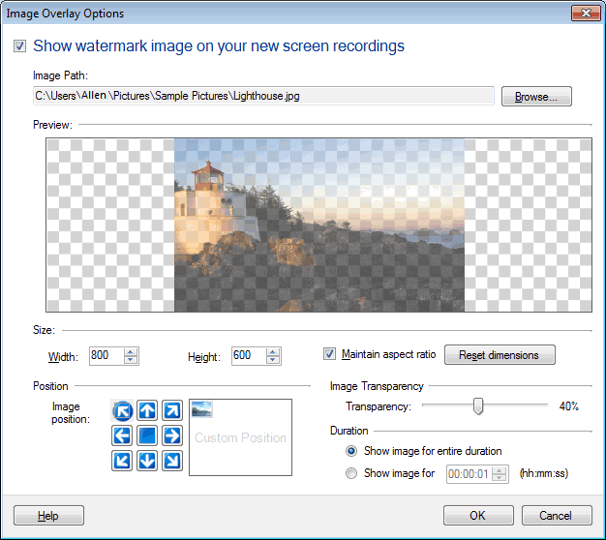Screen dimensions: 606x540
Task: Select bottom-right image position arrow
Action: point(172,460)
